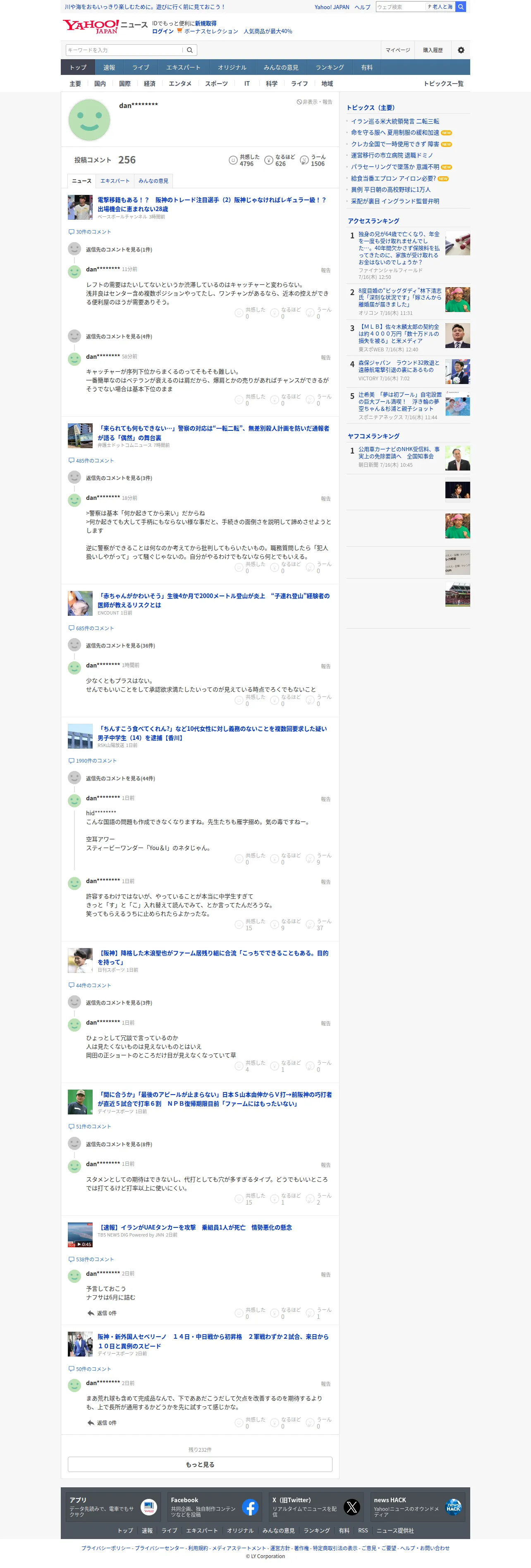Open the ランキング navigation tab

pos(330,67)
